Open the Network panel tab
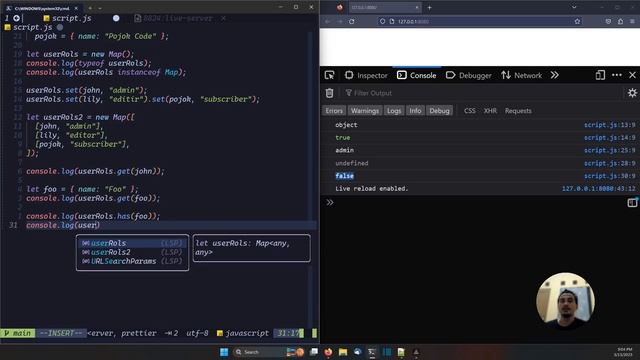Image resolution: width=640 pixels, height=360 pixels. pos(522,75)
